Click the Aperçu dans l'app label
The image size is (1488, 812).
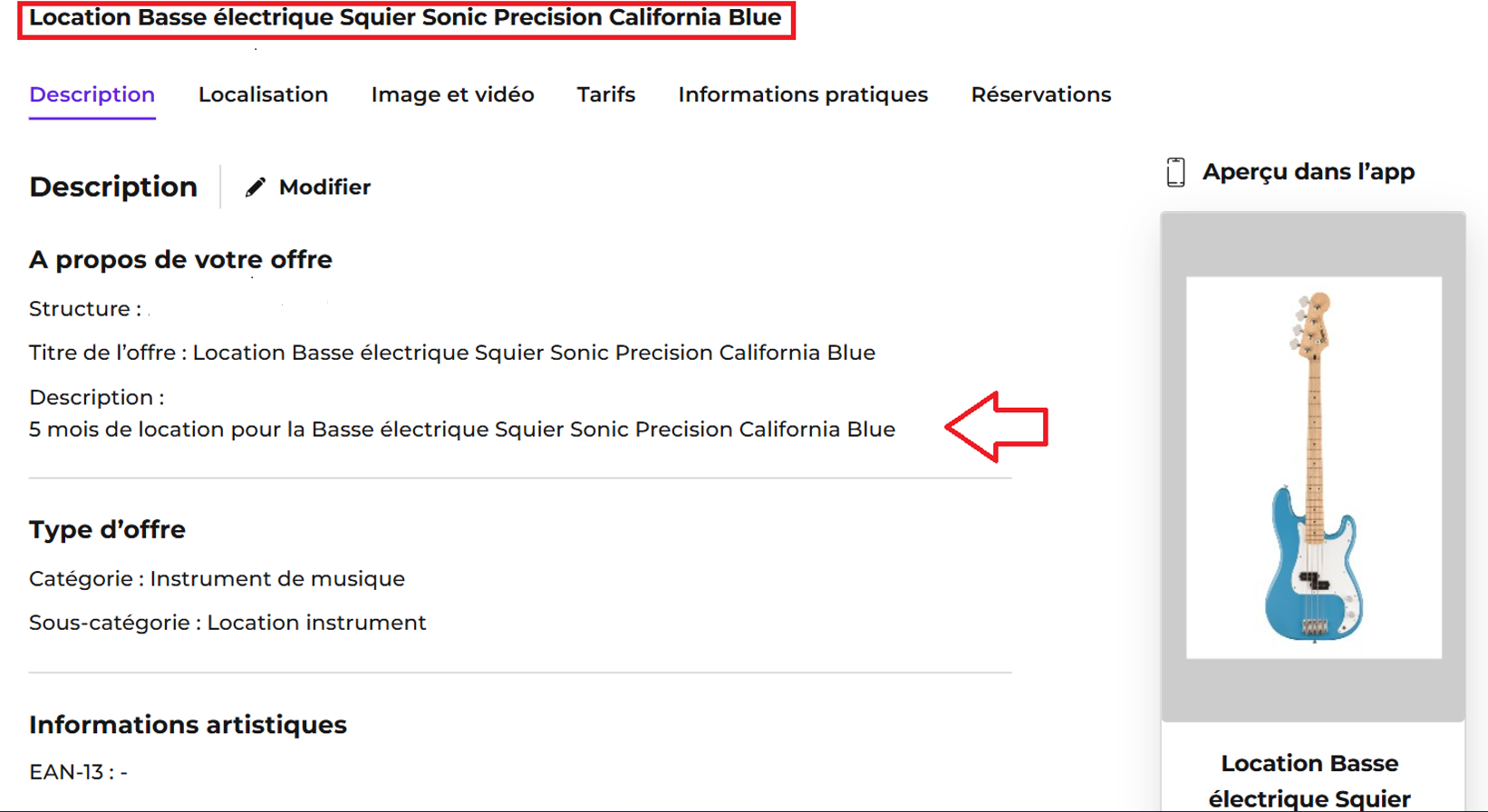coord(1309,172)
